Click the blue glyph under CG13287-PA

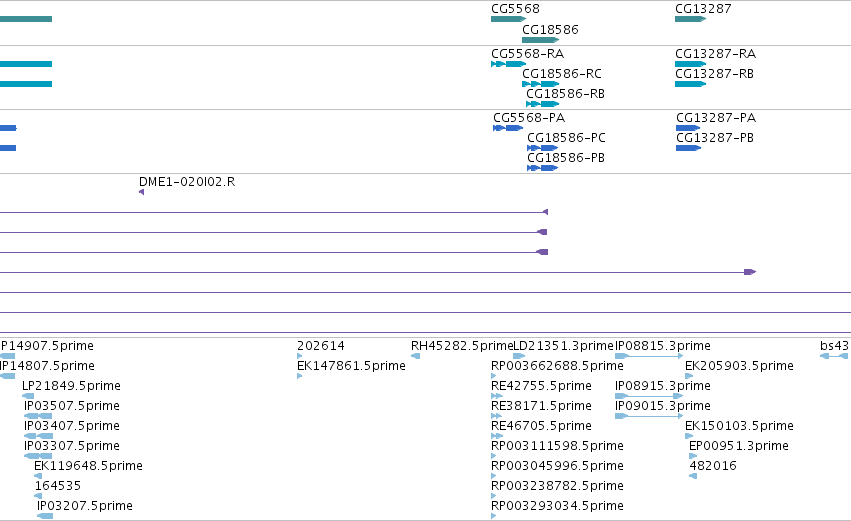tap(688, 128)
